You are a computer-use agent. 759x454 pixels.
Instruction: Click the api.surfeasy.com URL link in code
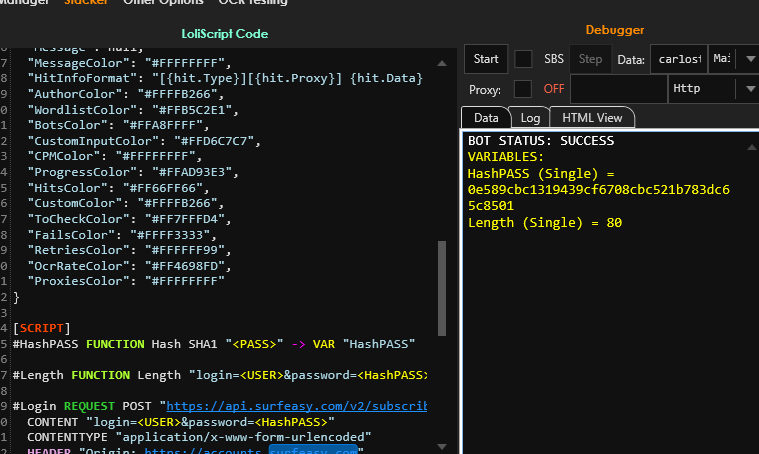(x=296, y=406)
